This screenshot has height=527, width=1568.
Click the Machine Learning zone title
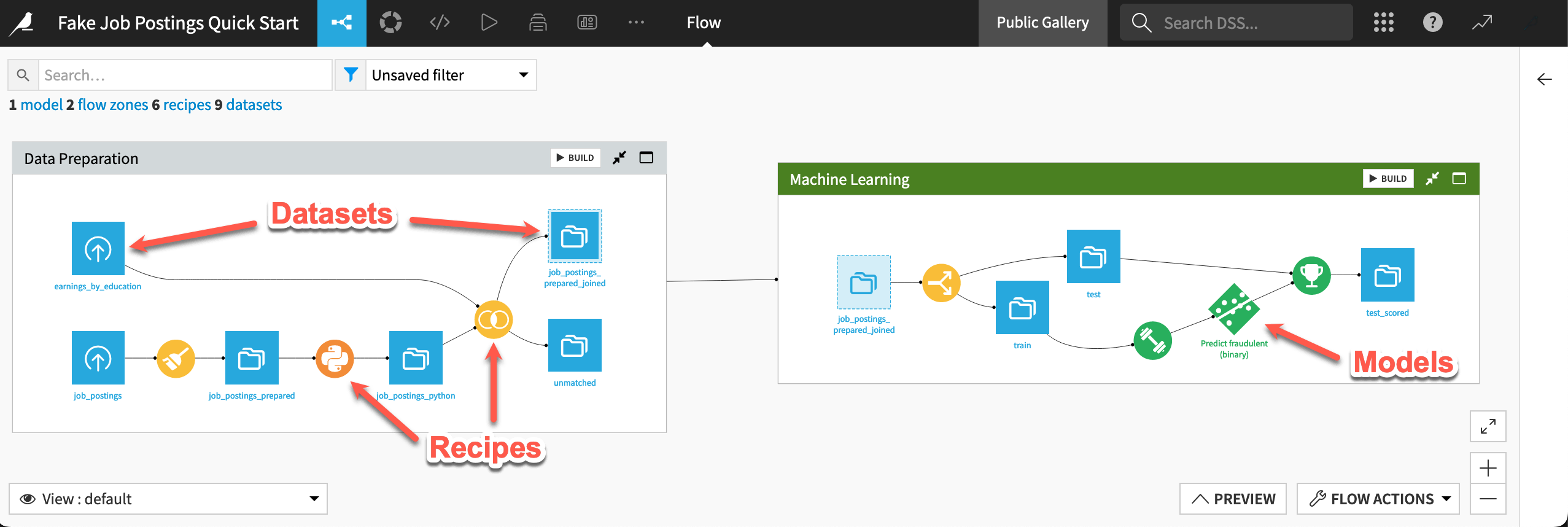849,179
